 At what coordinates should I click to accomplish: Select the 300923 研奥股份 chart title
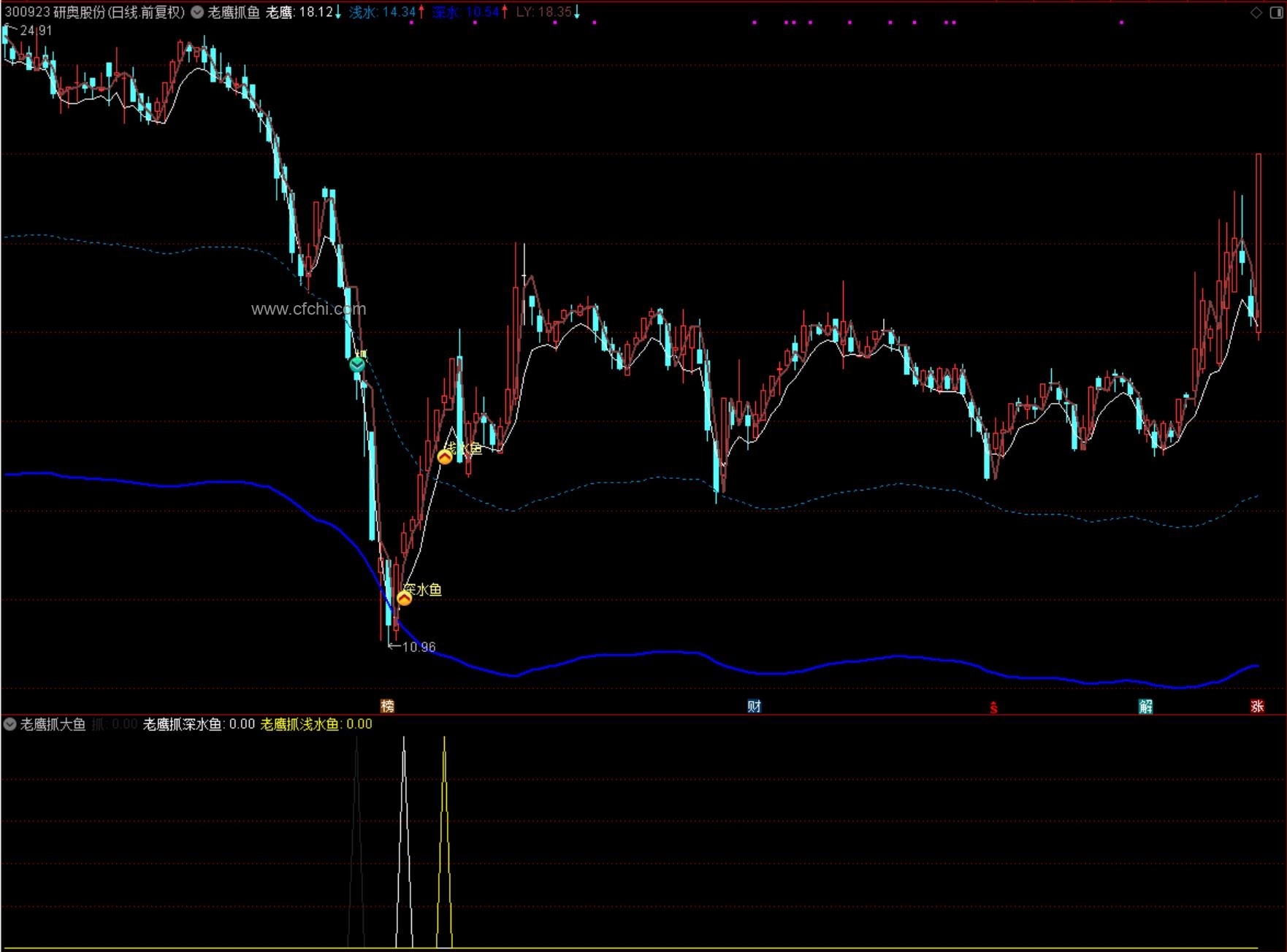tap(95, 12)
